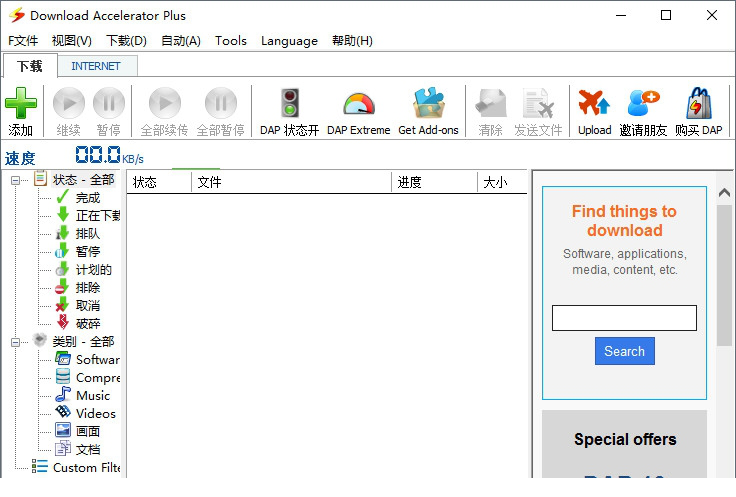The image size is (736, 497).
Task: Select the 暂停 (Paused) tree filter
Action: (88, 252)
